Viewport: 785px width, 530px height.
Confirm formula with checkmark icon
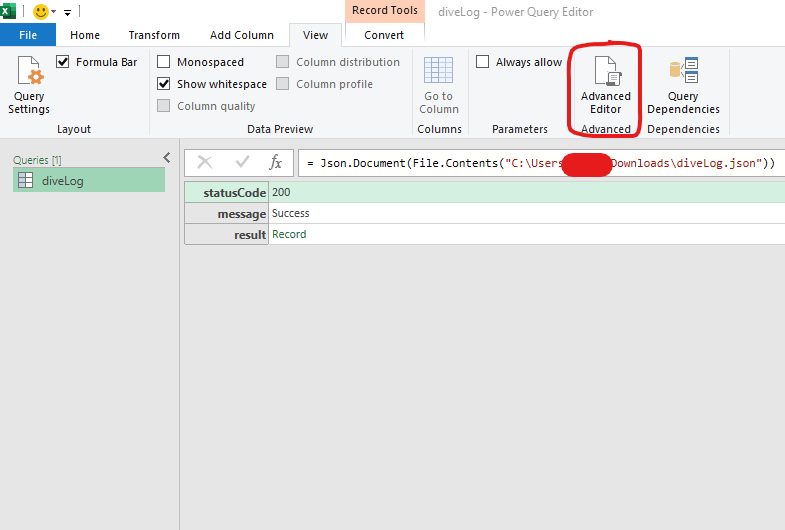[x=242, y=162]
